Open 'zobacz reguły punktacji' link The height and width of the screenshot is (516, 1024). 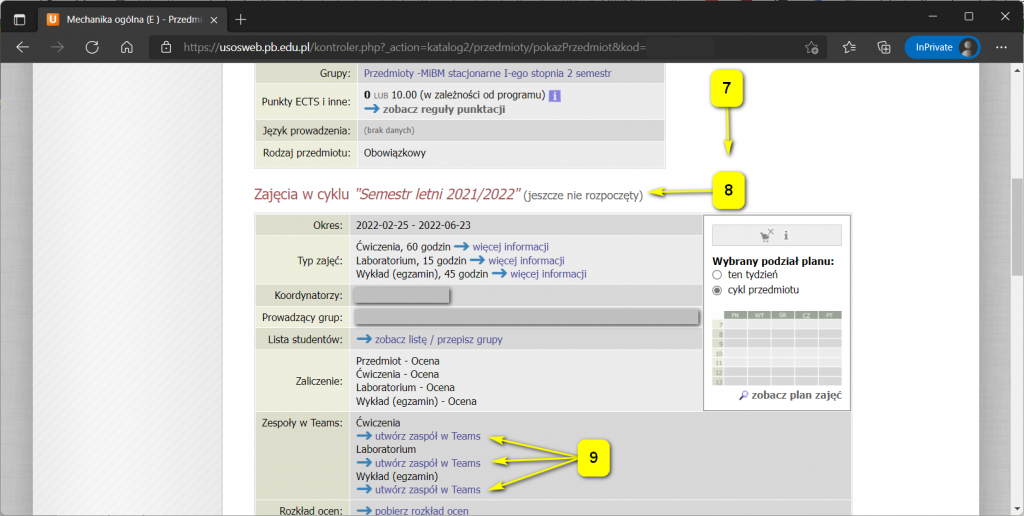pos(444,109)
